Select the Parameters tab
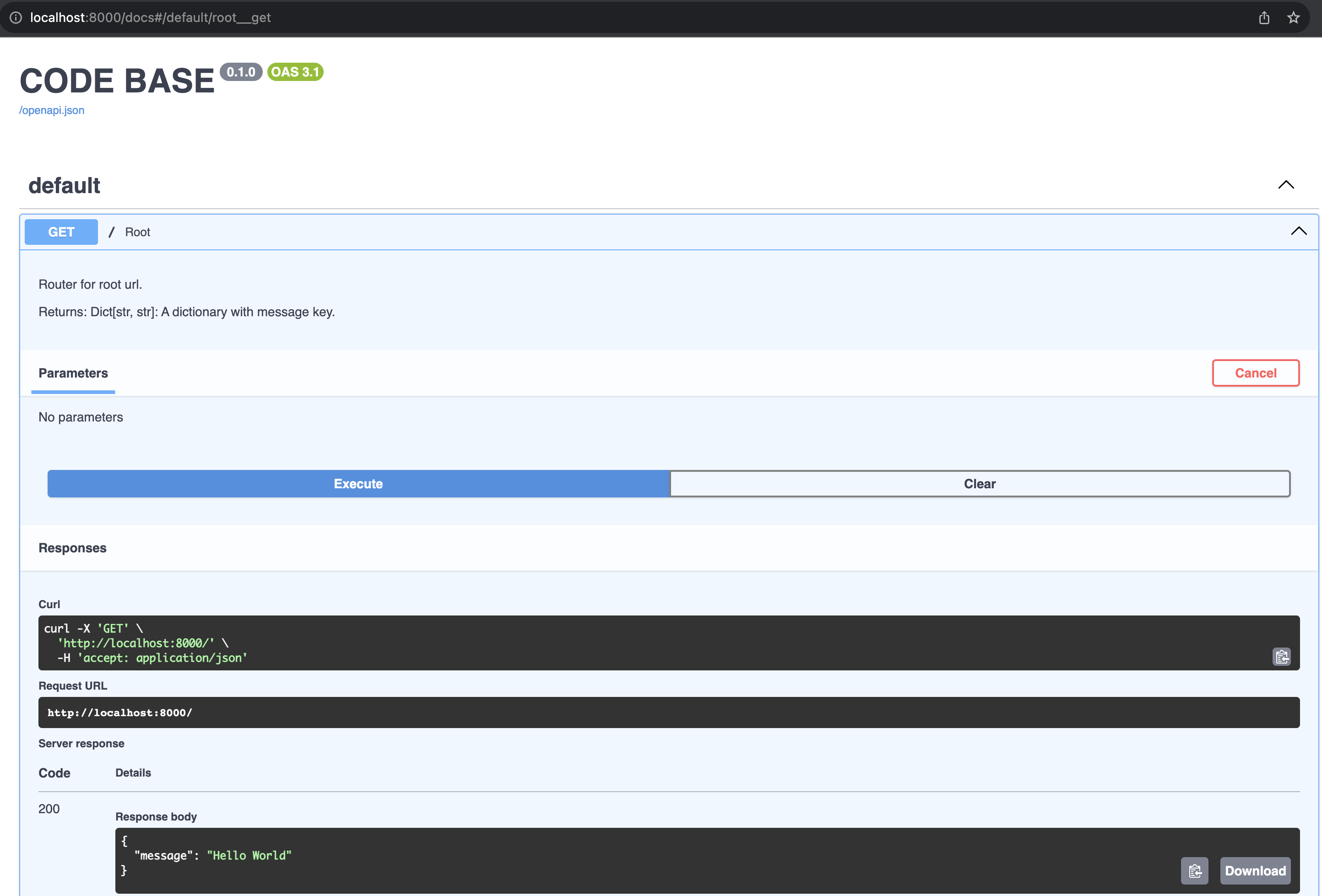The image size is (1322, 896). point(73,373)
